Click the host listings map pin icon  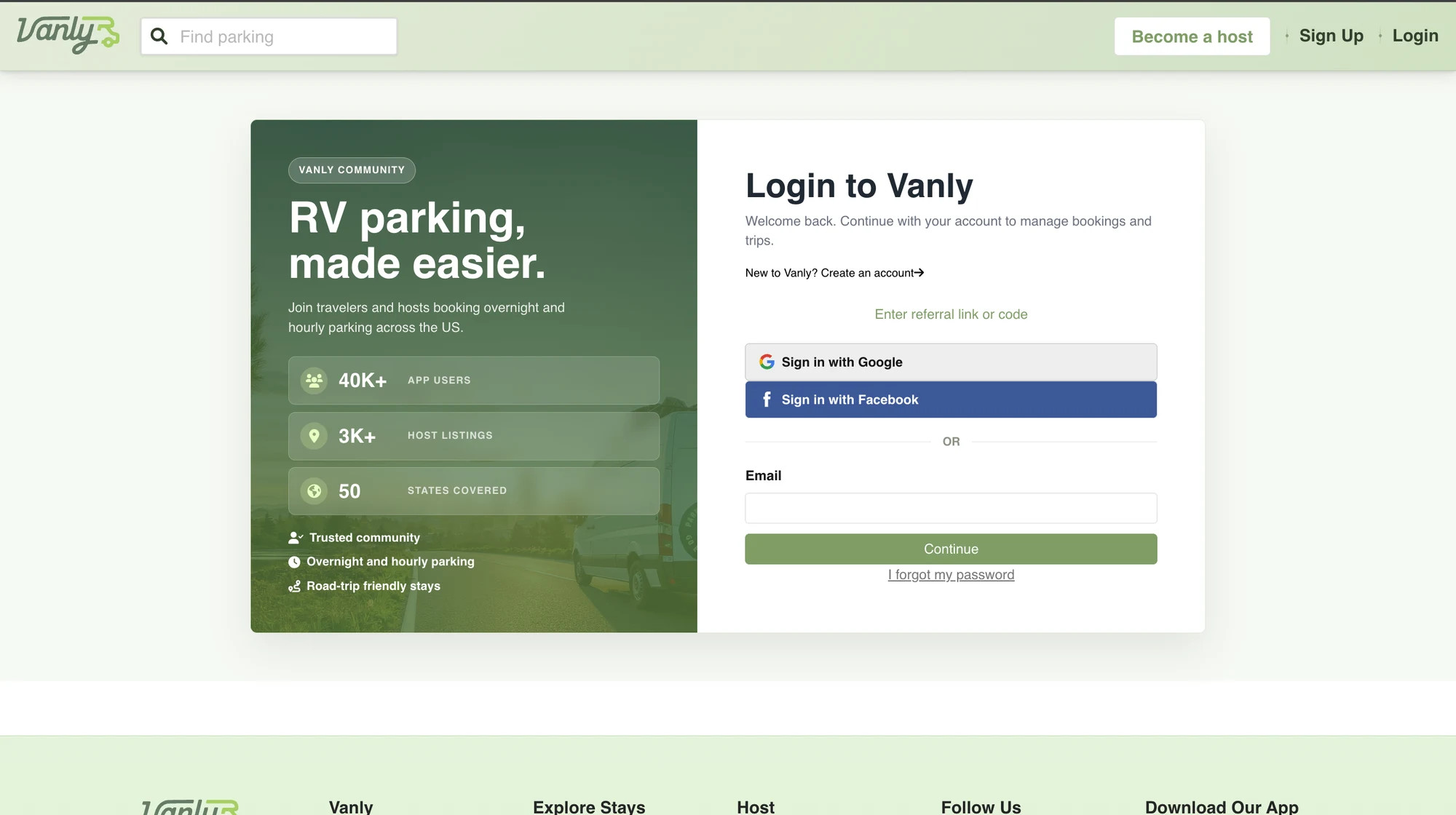[314, 435]
